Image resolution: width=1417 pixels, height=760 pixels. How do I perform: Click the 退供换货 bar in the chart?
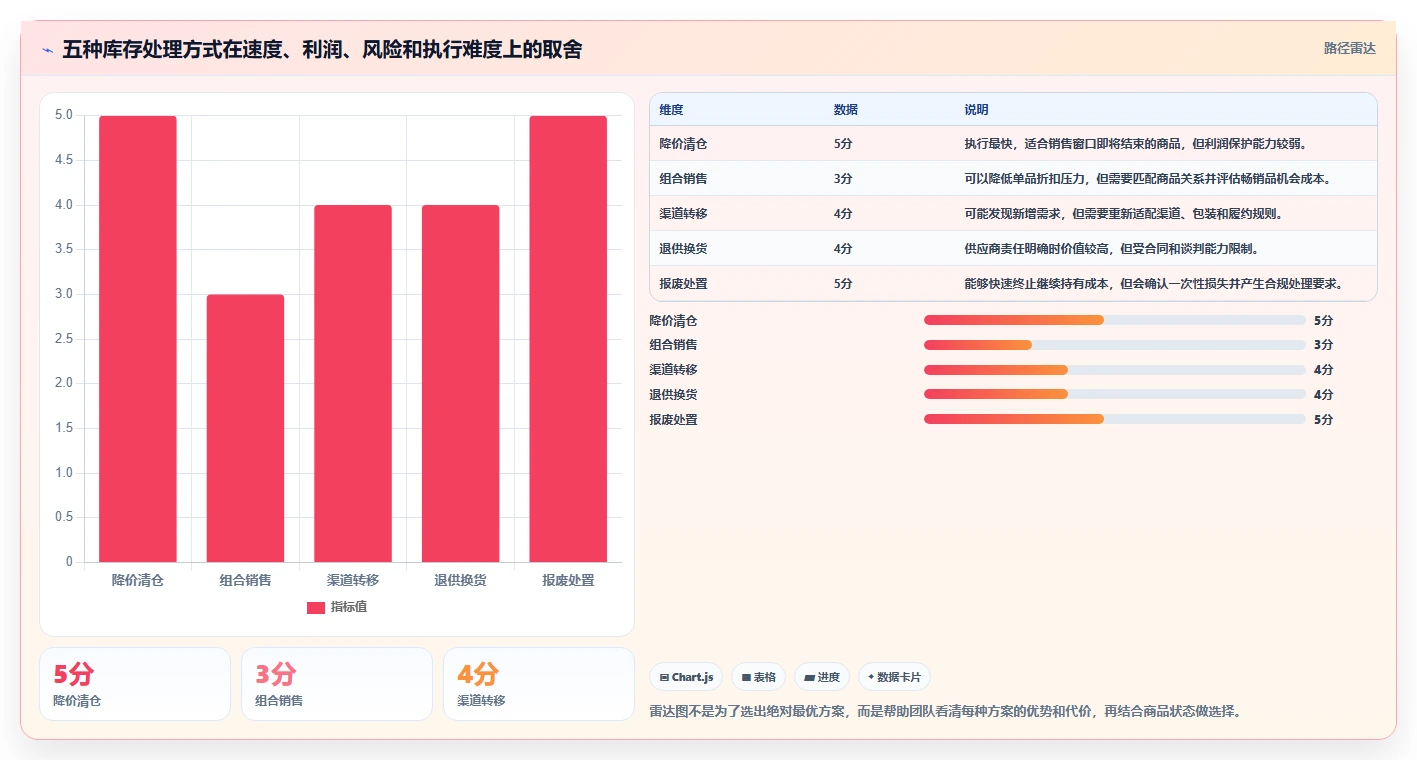pyautogui.click(x=460, y=384)
